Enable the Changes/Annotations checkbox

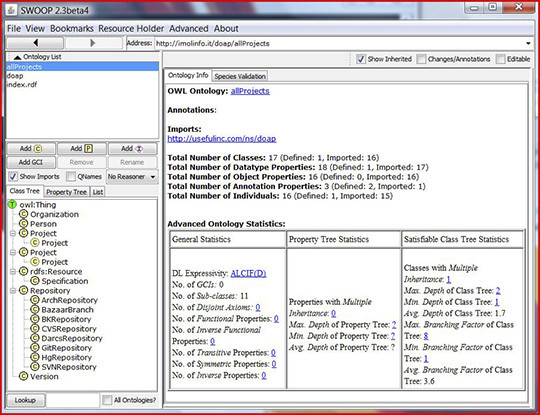(421, 59)
